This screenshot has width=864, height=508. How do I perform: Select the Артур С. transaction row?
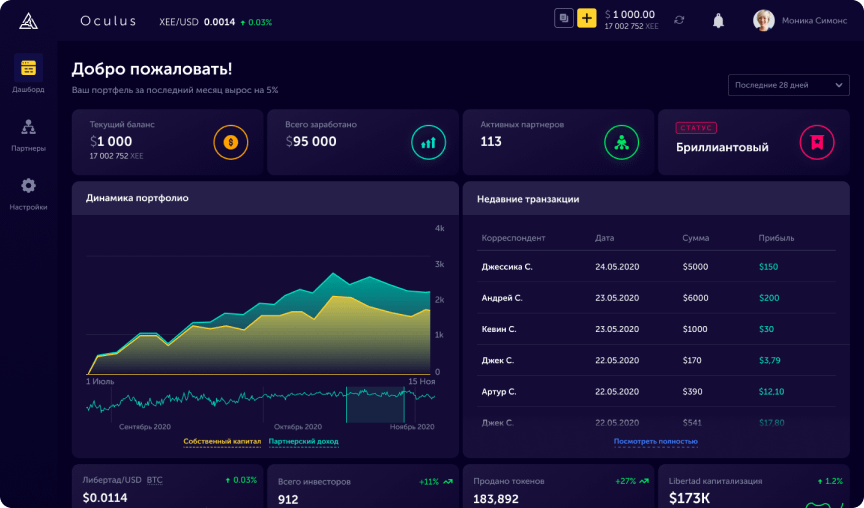tap(656, 392)
